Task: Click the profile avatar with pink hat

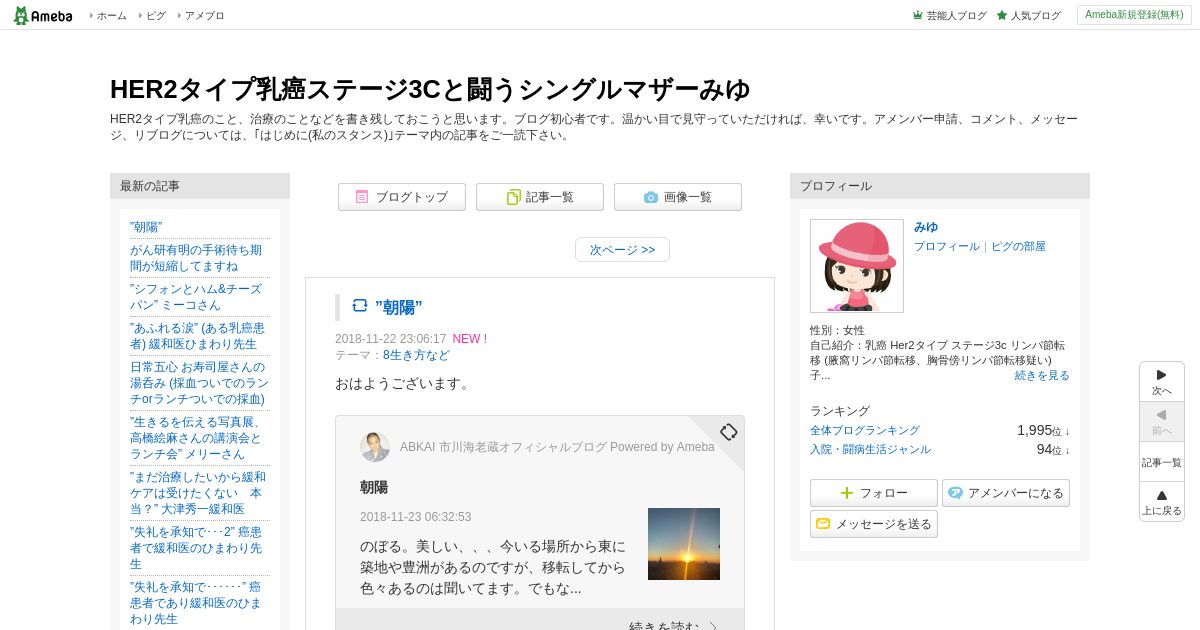Action: tap(857, 266)
